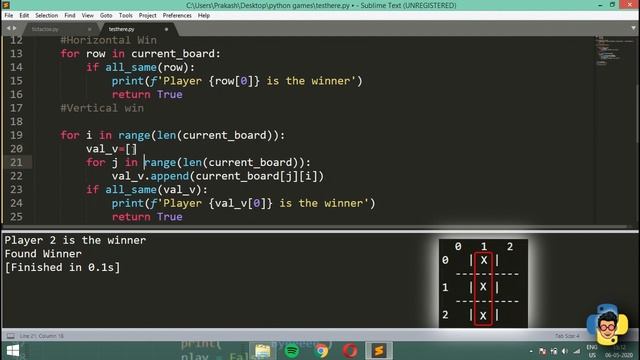Toggle the side bar status icon
The height and width of the screenshot is (360, 640).
pos(11,336)
